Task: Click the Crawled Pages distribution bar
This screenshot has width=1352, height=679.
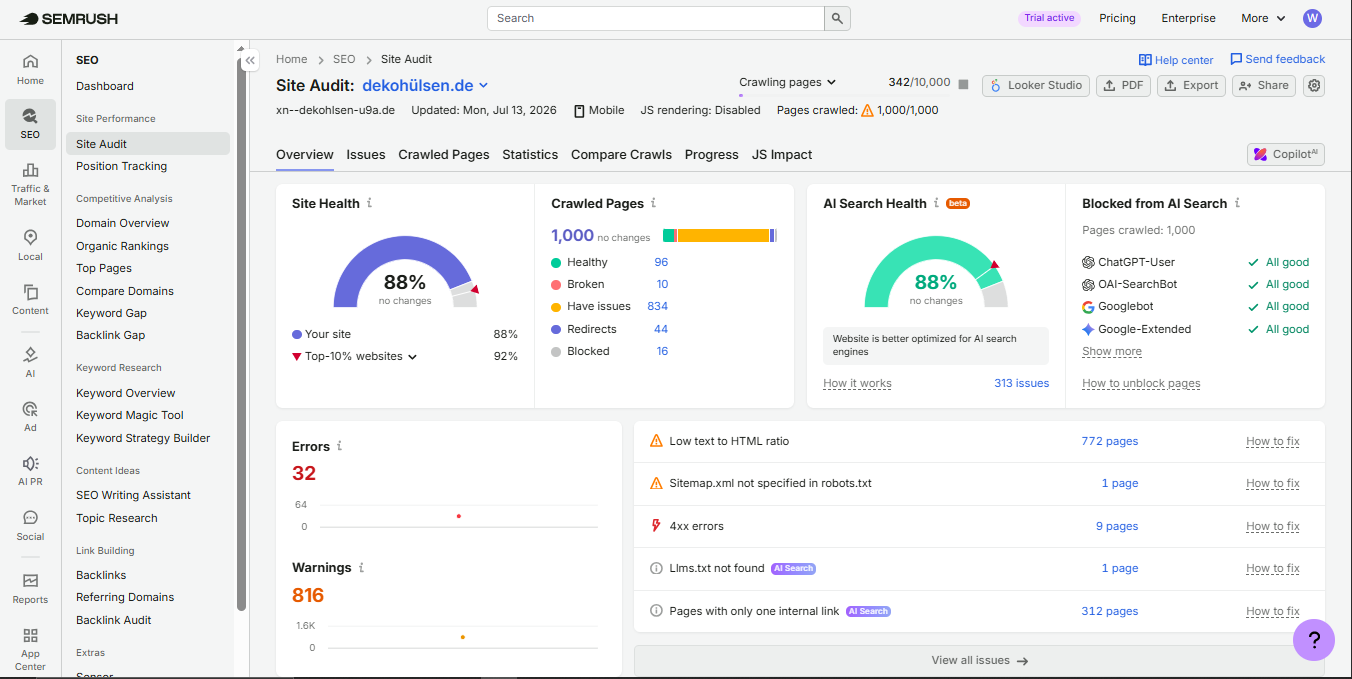Action: [x=720, y=236]
